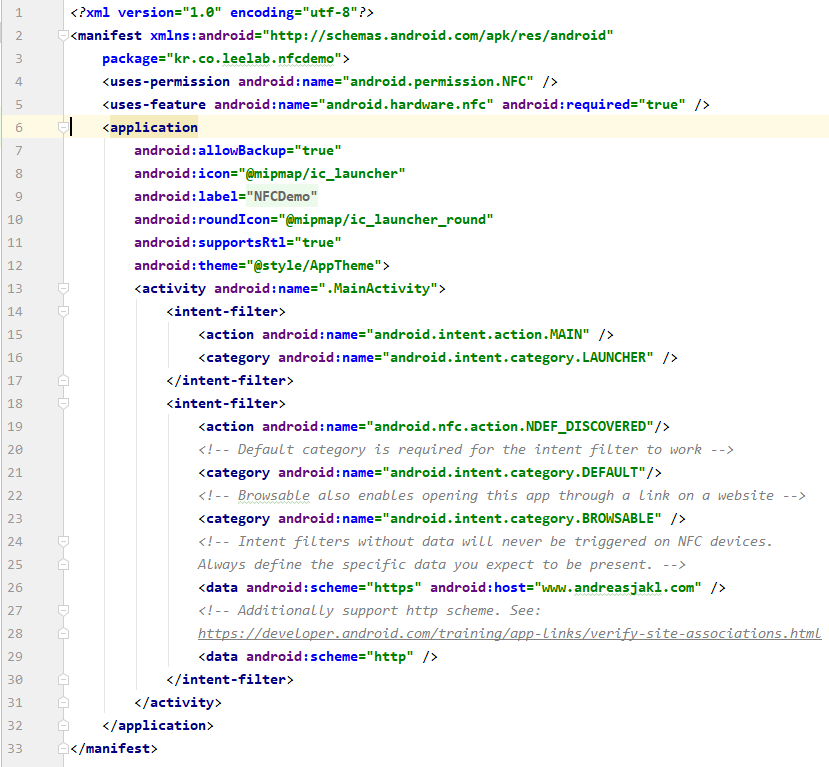The image size is (829, 767).
Task: Collapse the application tag fold marker
Action: coord(63,128)
